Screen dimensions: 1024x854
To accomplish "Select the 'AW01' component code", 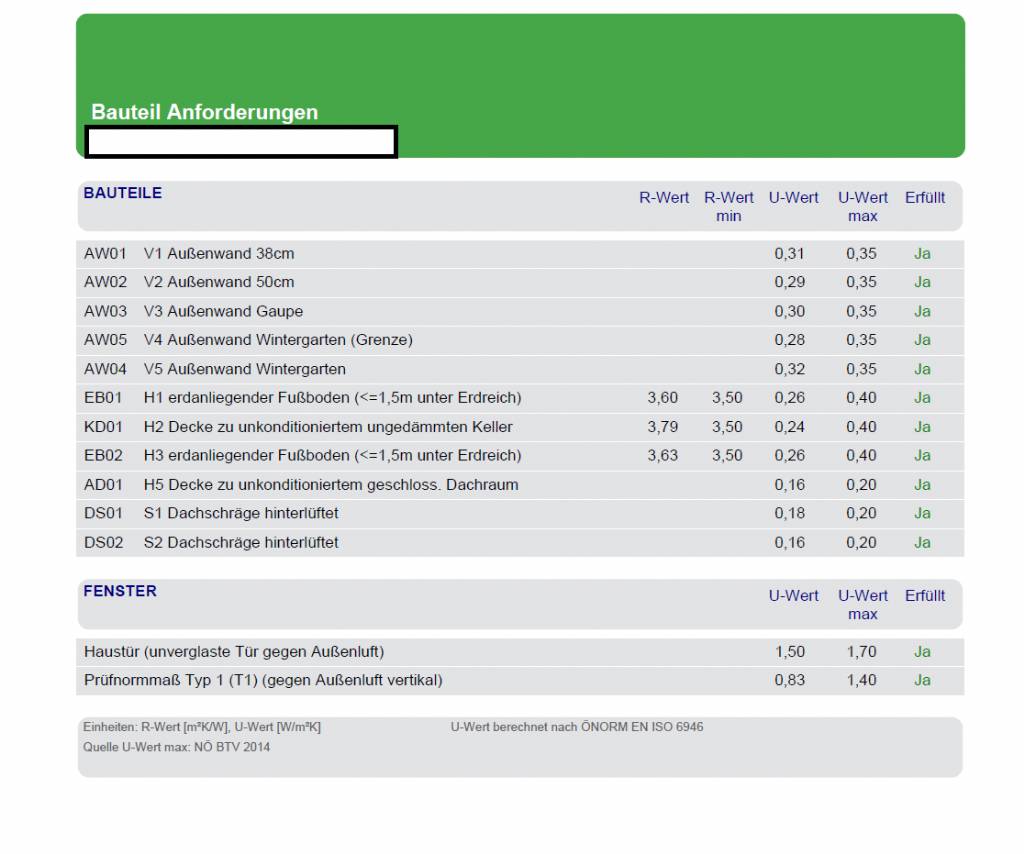I will (105, 253).
